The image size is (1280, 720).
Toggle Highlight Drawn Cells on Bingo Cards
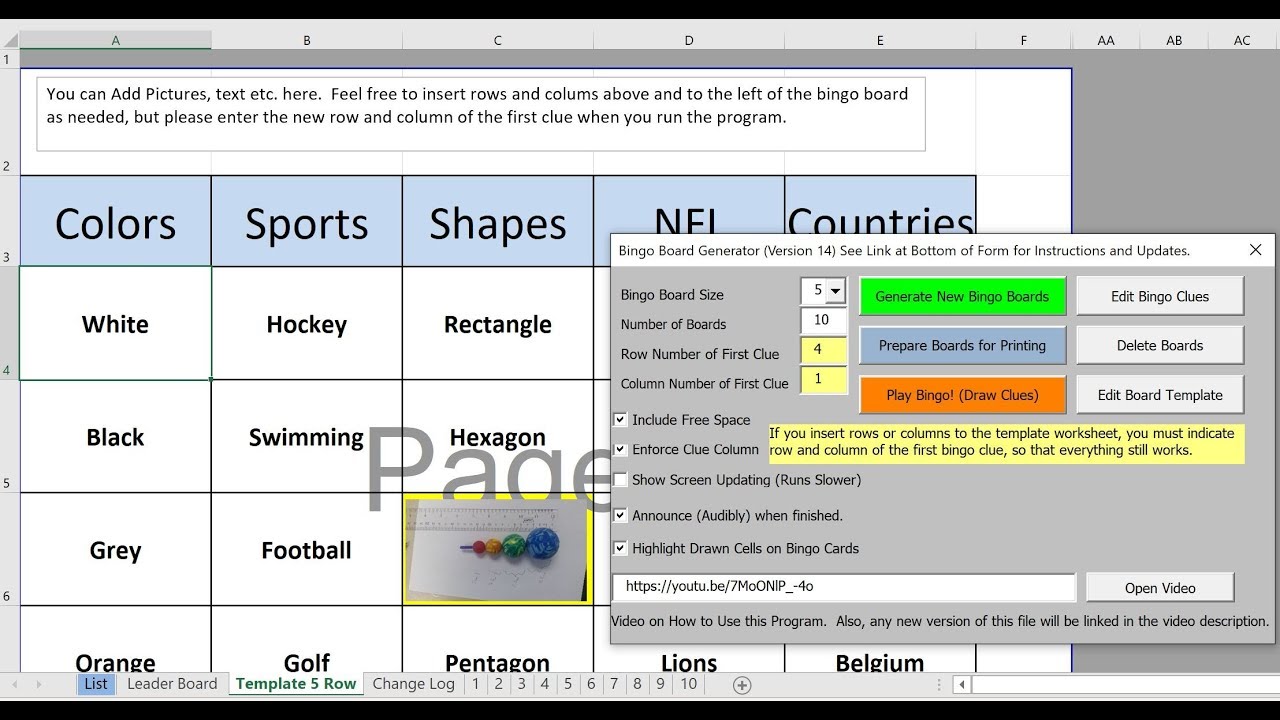tap(621, 548)
